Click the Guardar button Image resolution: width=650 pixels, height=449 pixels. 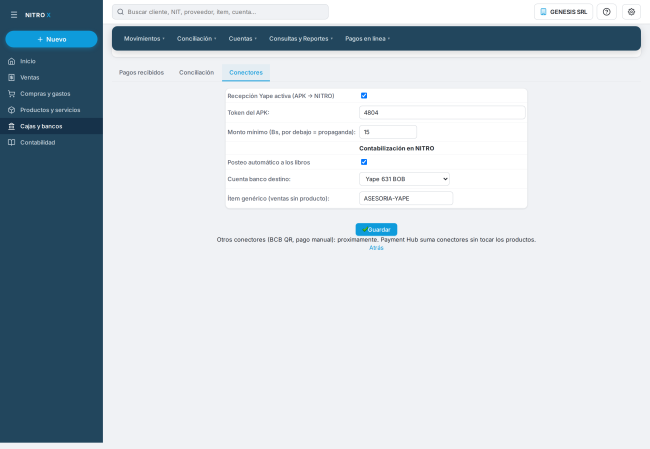coord(376,229)
